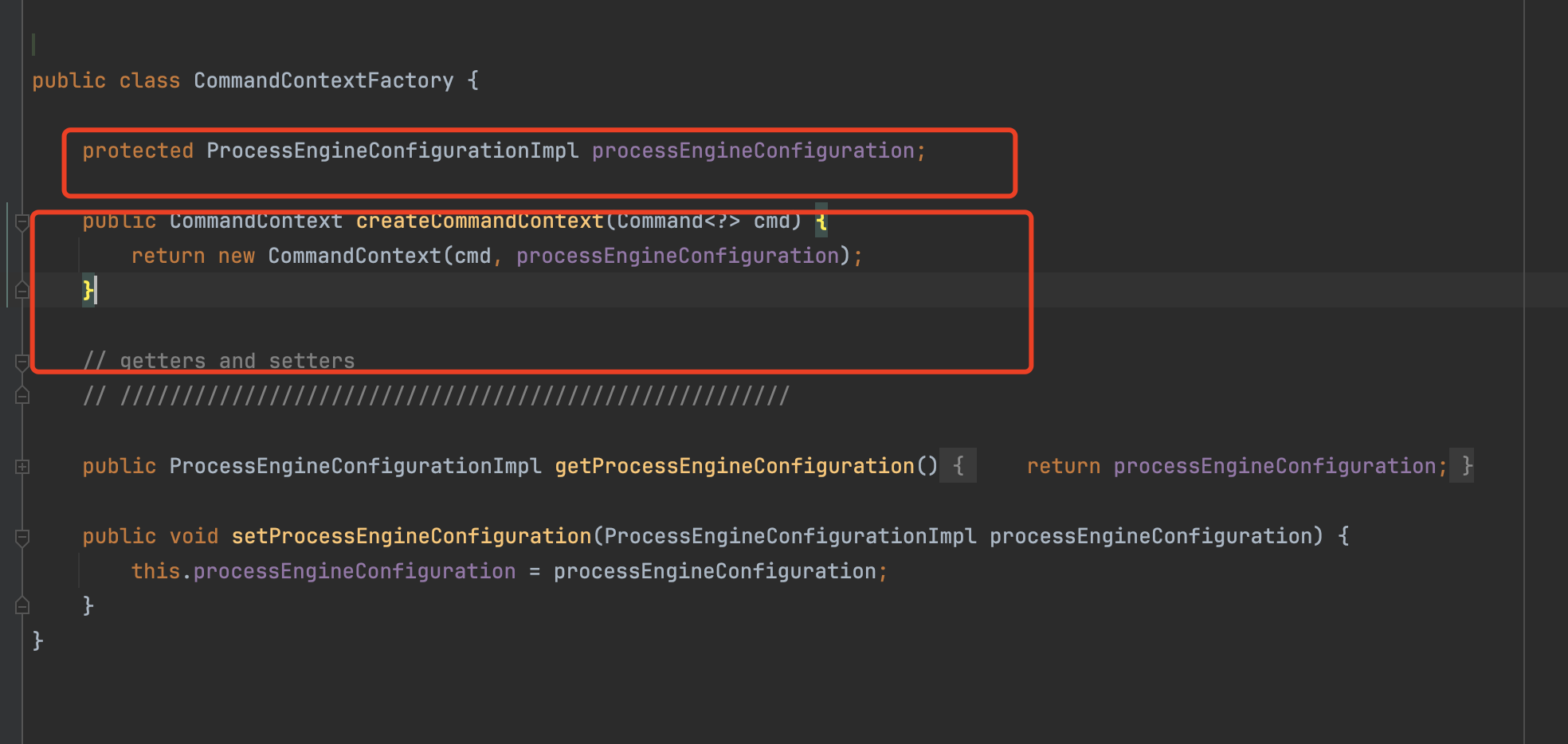
Task: Click the highlighted closing brace at the caret line
Action: point(88,290)
